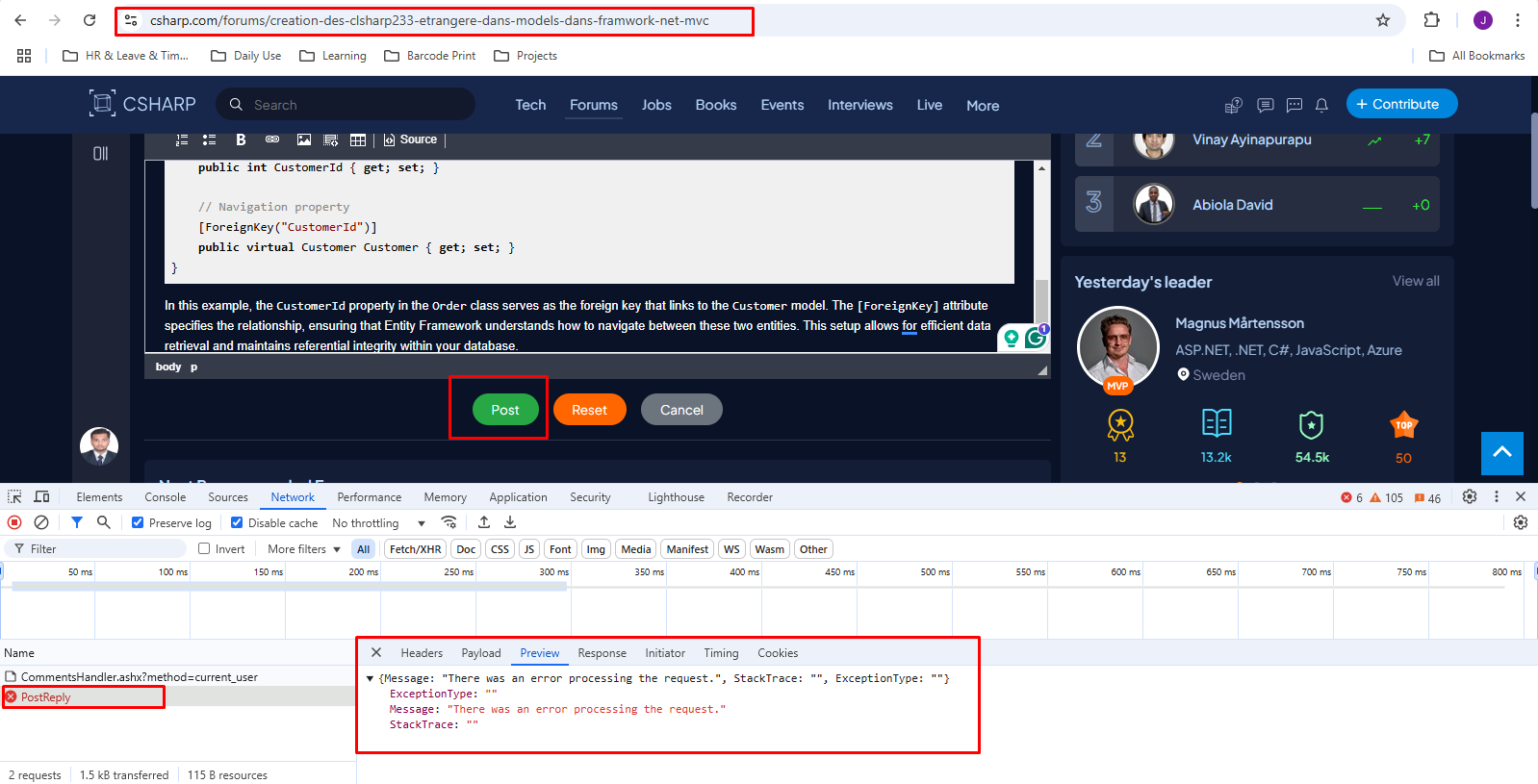This screenshot has width=1538, height=784.
Task: Toggle the Img request type filter
Action: [596, 549]
